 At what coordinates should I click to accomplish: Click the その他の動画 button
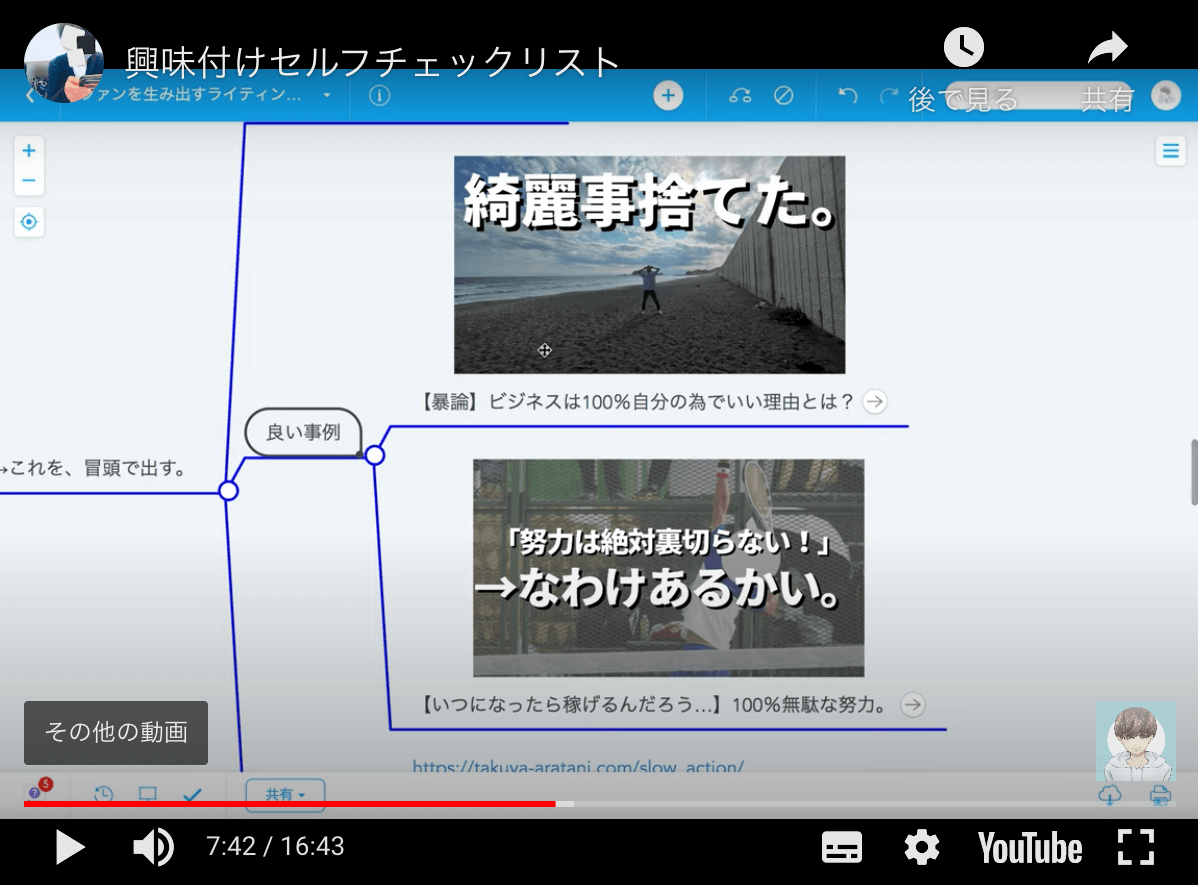(x=116, y=732)
